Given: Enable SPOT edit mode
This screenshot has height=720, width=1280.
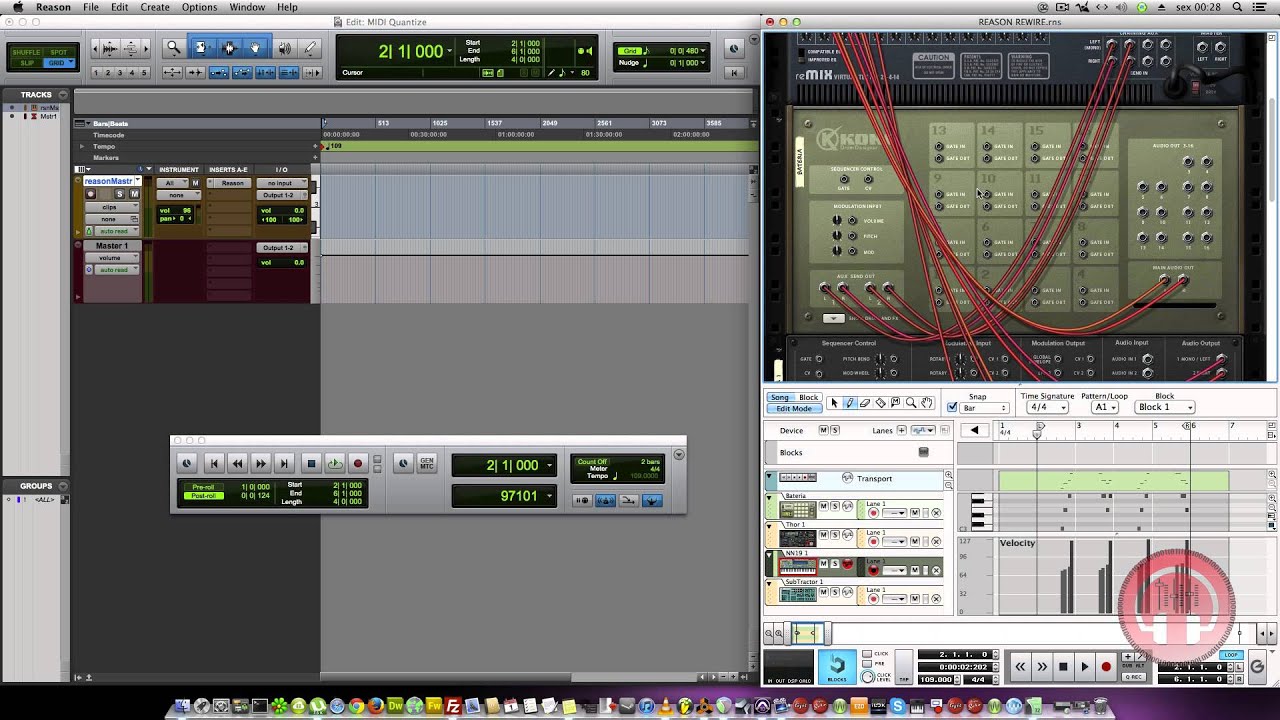Looking at the screenshot, I should (59, 52).
